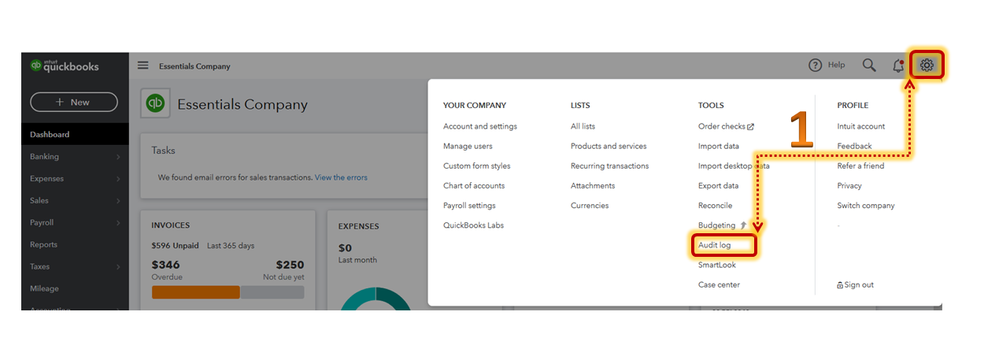Open Currencies under Lists
The image size is (999, 361).
click(x=589, y=205)
